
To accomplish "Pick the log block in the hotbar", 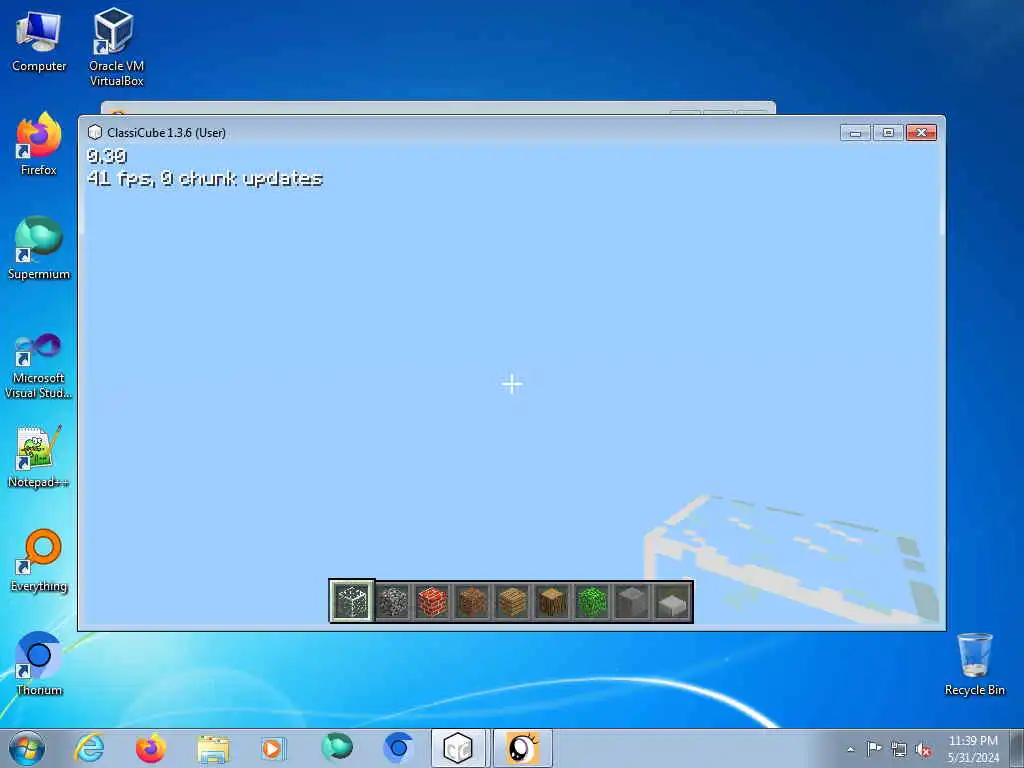I will coord(552,601).
